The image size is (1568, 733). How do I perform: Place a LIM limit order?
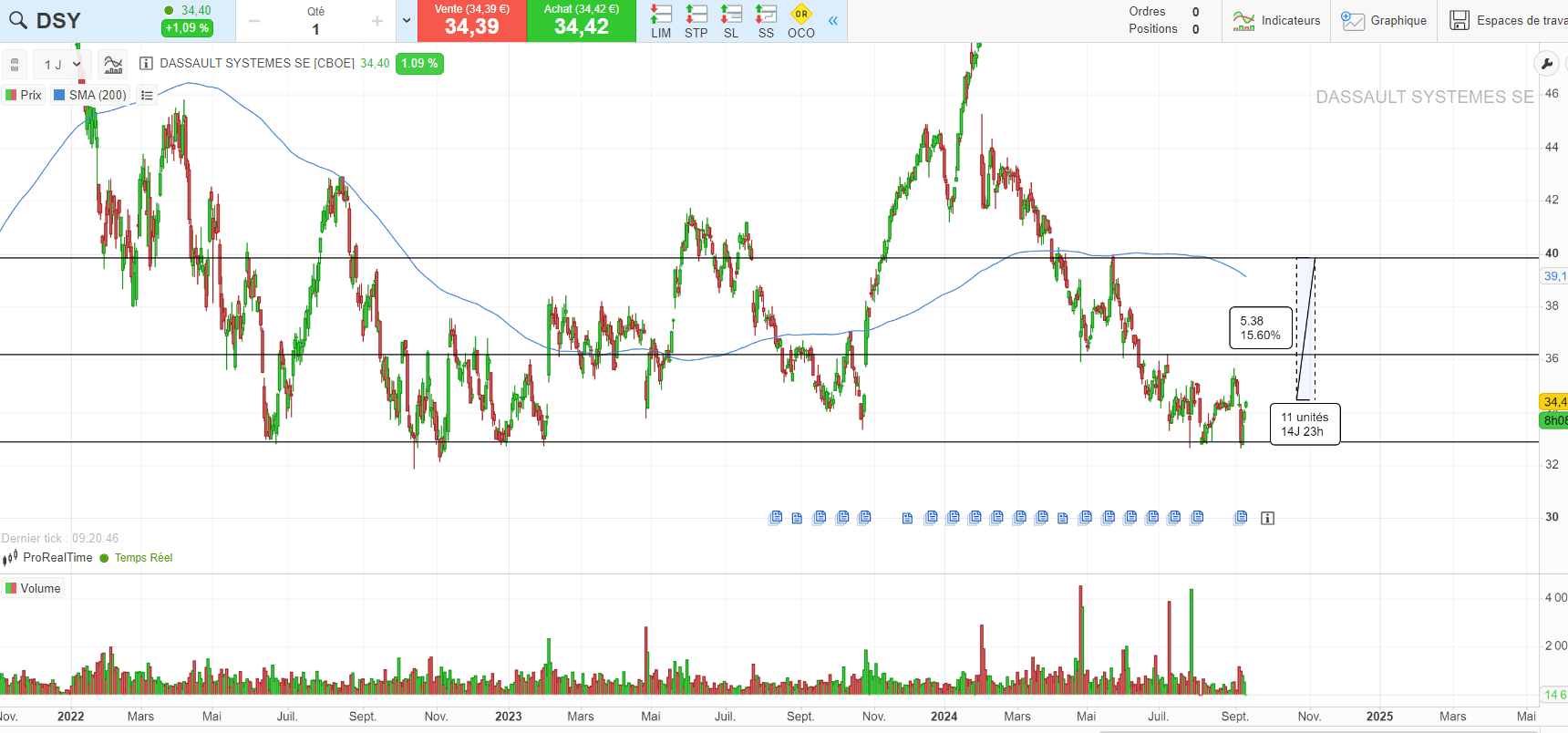(x=661, y=20)
